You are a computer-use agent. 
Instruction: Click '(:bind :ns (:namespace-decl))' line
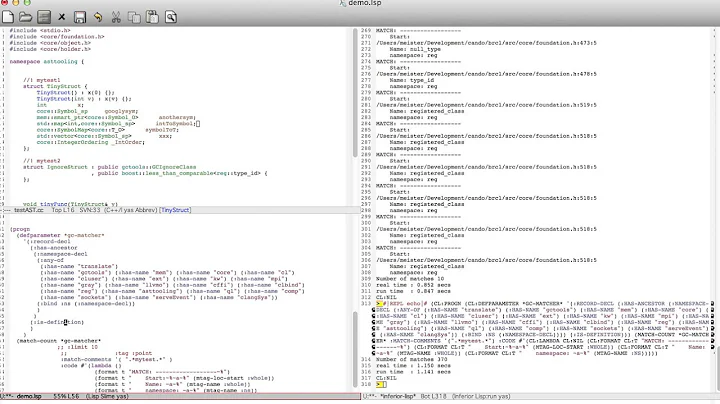pos(86,303)
